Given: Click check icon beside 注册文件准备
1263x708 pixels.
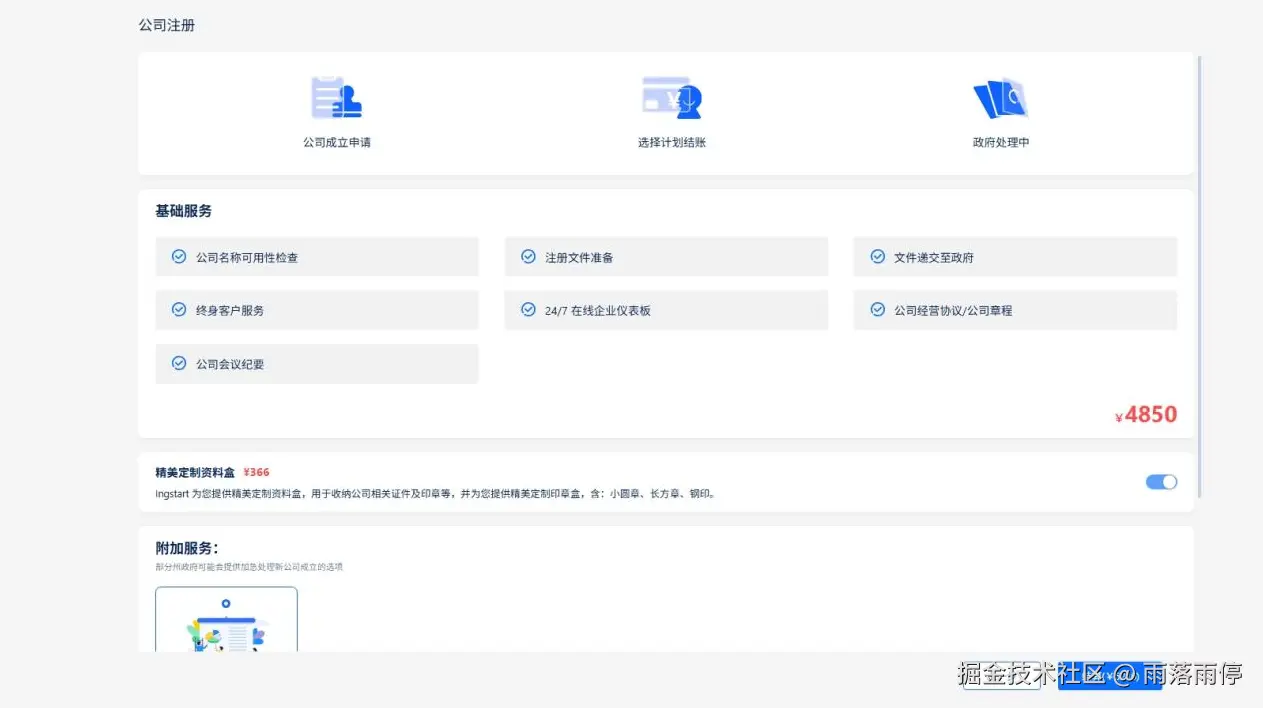Looking at the screenshot, I should coord(528,256).
